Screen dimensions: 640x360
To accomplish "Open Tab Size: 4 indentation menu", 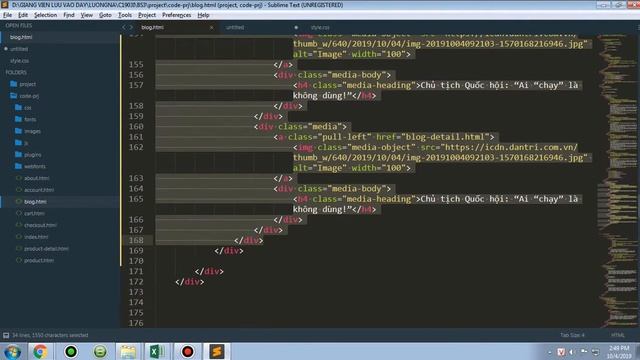I will [572, 335].
